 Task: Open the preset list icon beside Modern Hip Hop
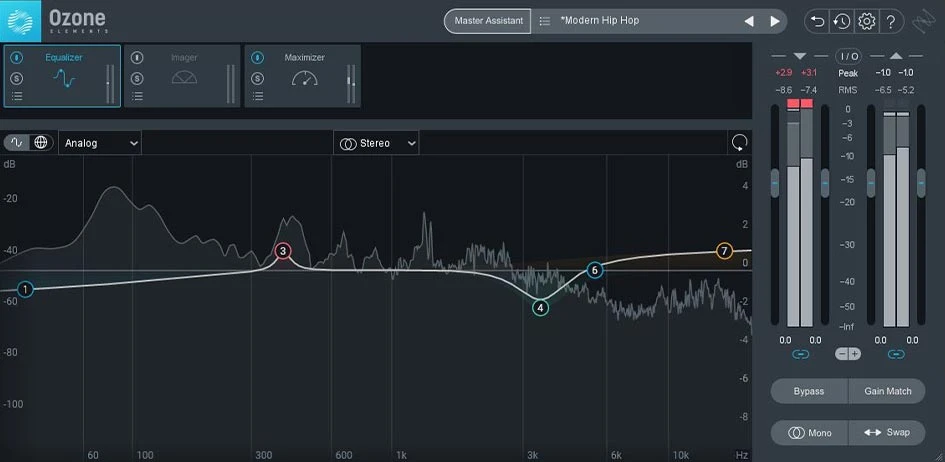544,21
